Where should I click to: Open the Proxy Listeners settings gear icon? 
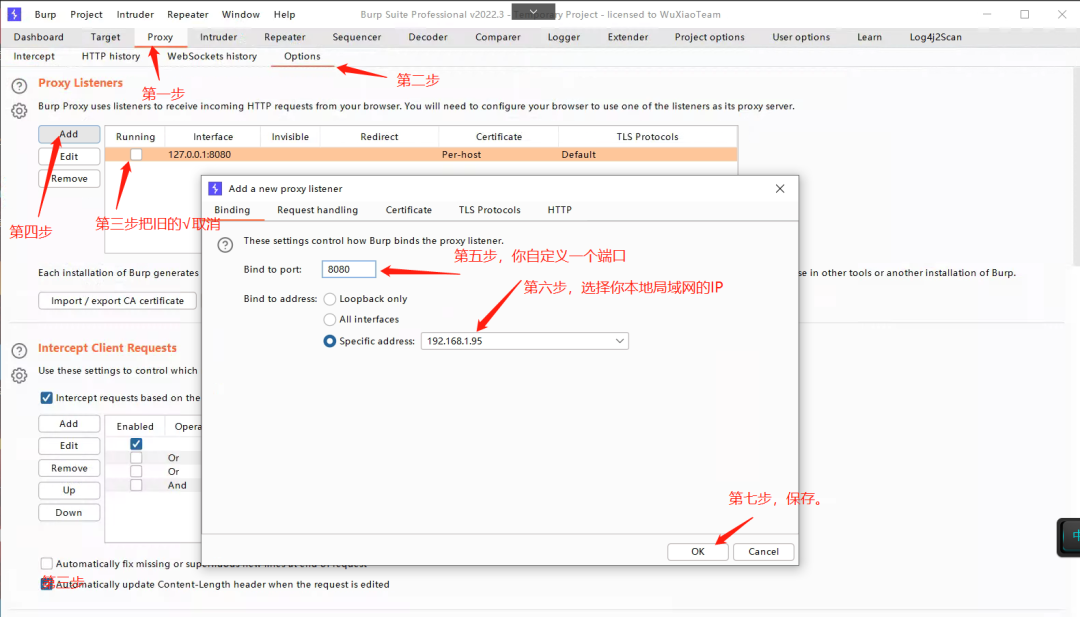tap(19, 110)
